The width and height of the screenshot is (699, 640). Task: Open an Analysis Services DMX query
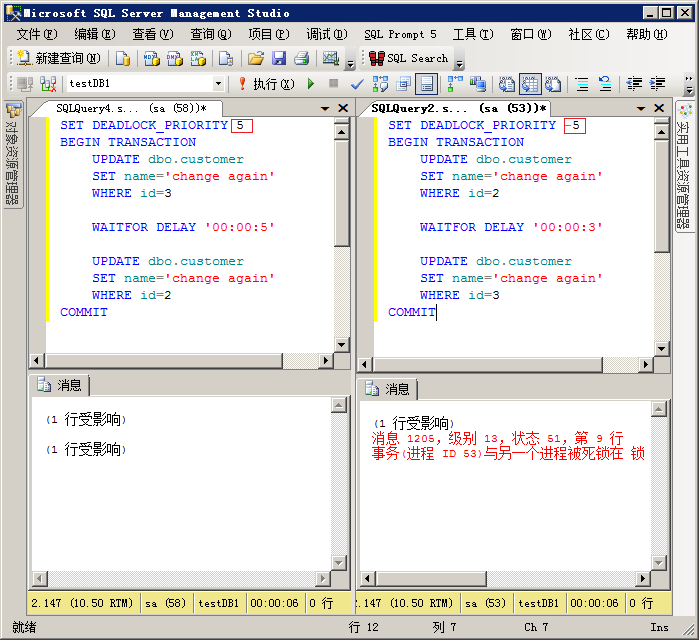pyautogui.click(x=175, y=58)
